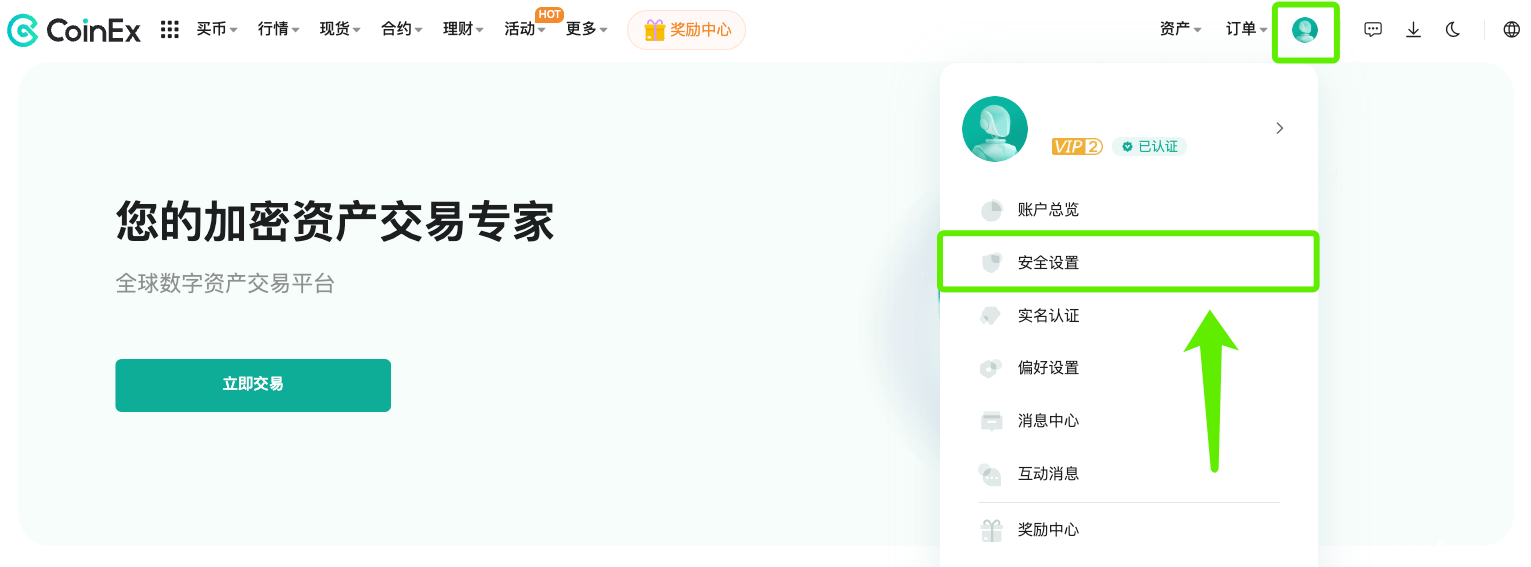This screenshot has width=1531, height=567.
Task: Open 消息中心 from the user menu
Action: pos(1048,421)
